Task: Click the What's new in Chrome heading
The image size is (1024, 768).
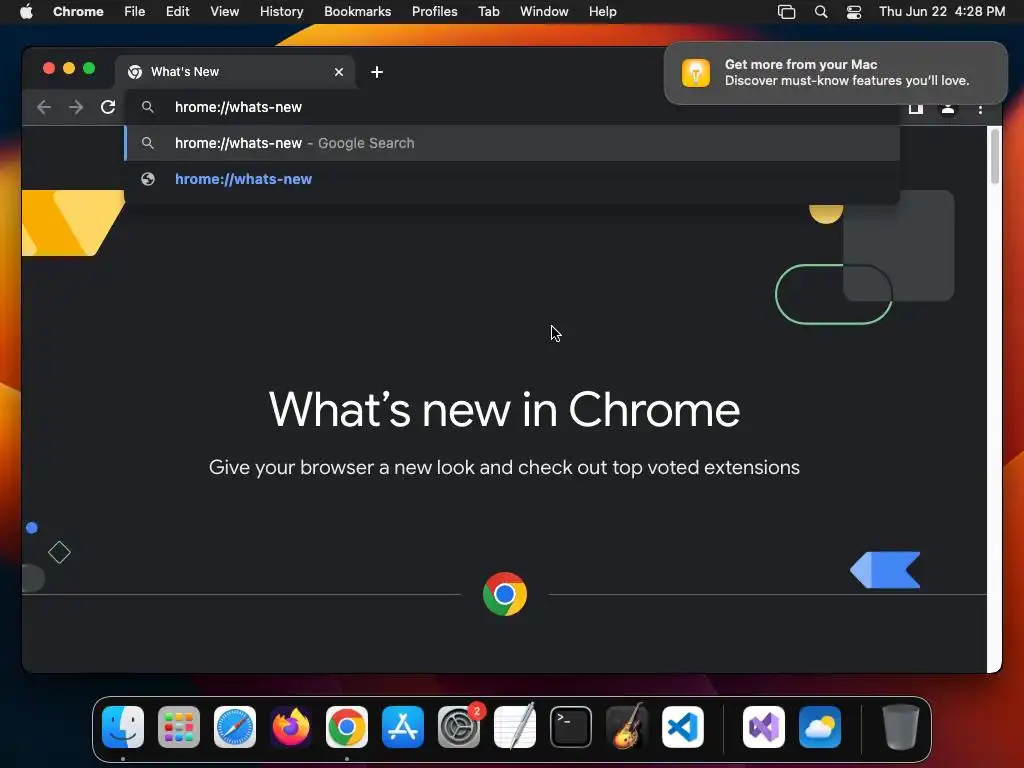Action: [504, 410]
